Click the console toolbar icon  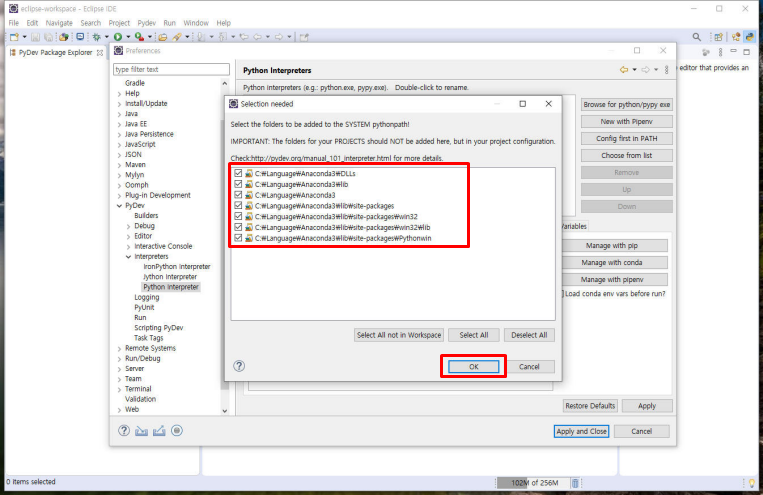pos(80,37)
